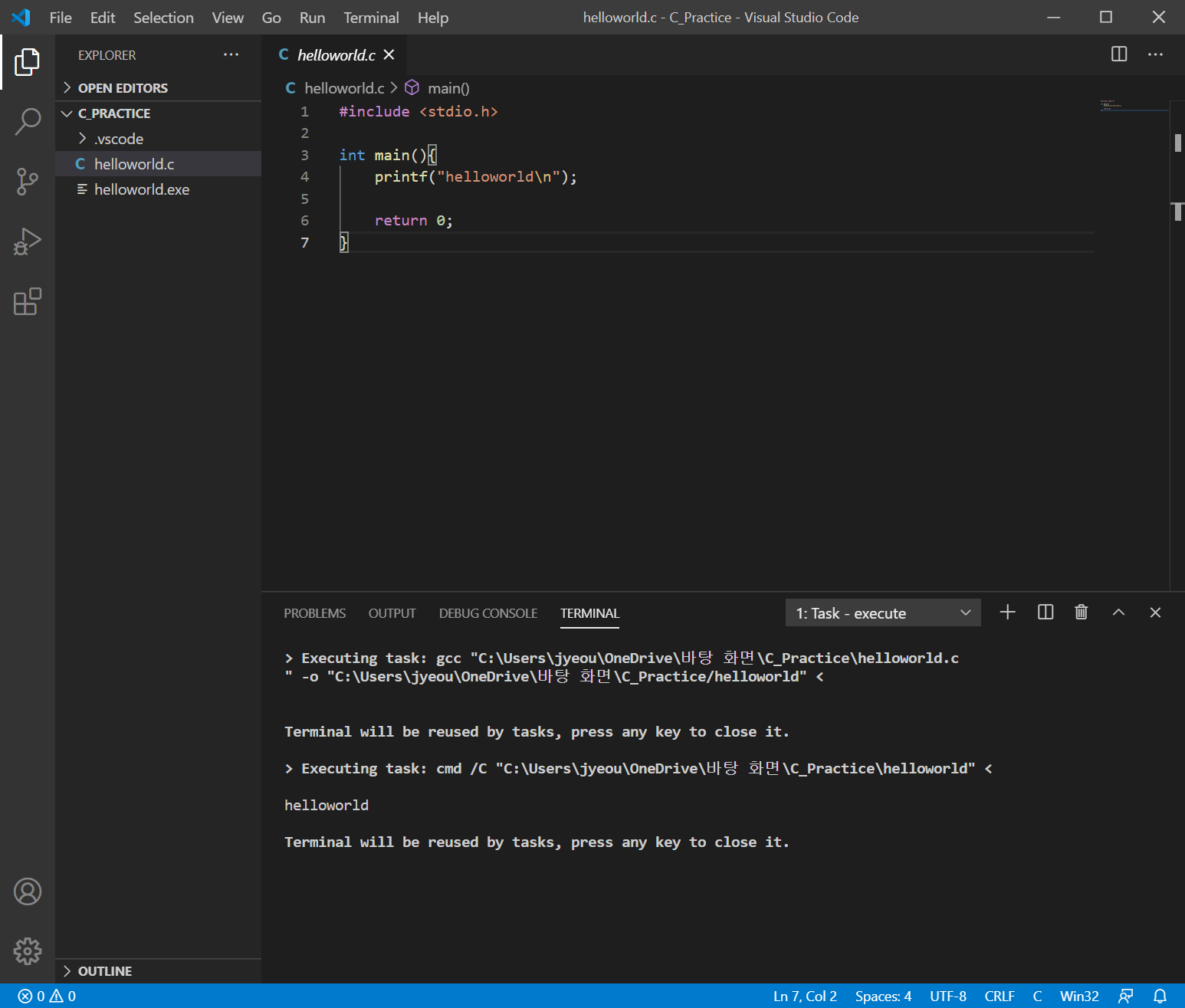Open the terminal selector dropdown '1: Task - execute'
Viewport: 1185px width, 1008px height.
tap(883, 612)
